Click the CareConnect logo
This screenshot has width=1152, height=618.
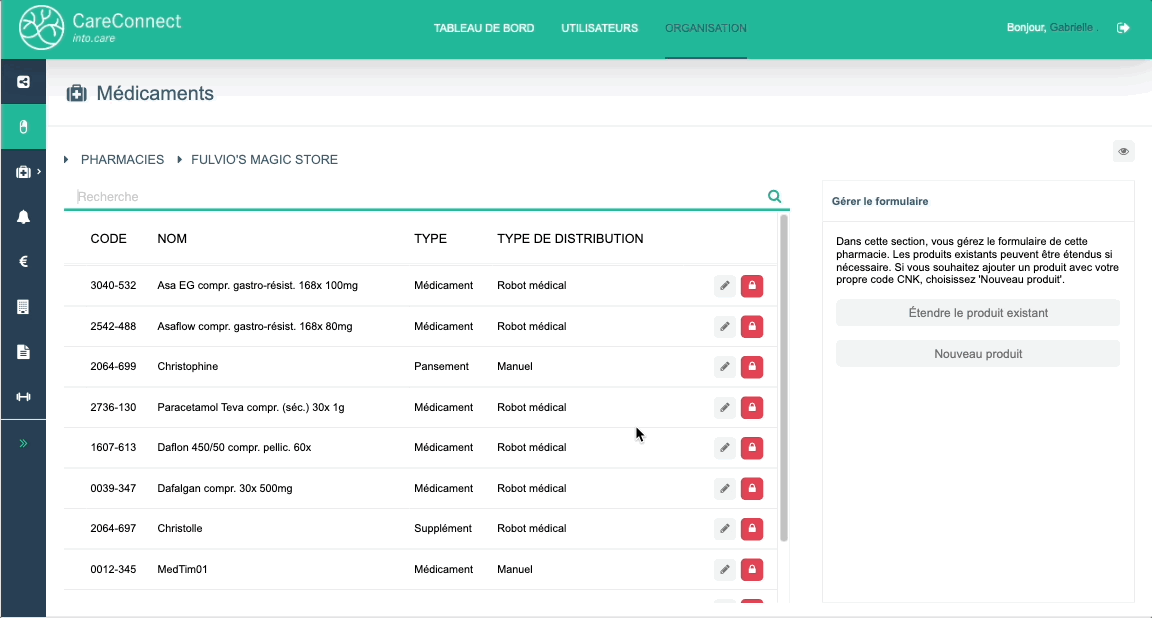100,28
